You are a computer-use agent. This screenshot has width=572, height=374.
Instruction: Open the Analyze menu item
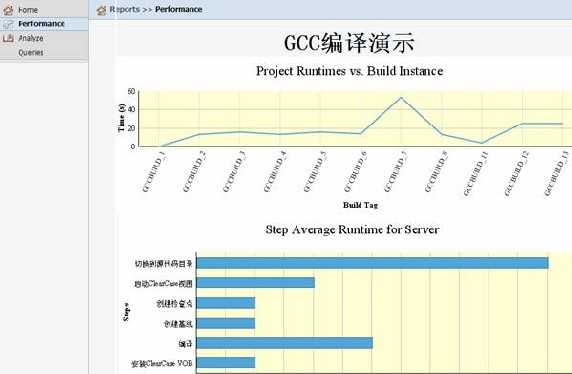coord(31,38)
